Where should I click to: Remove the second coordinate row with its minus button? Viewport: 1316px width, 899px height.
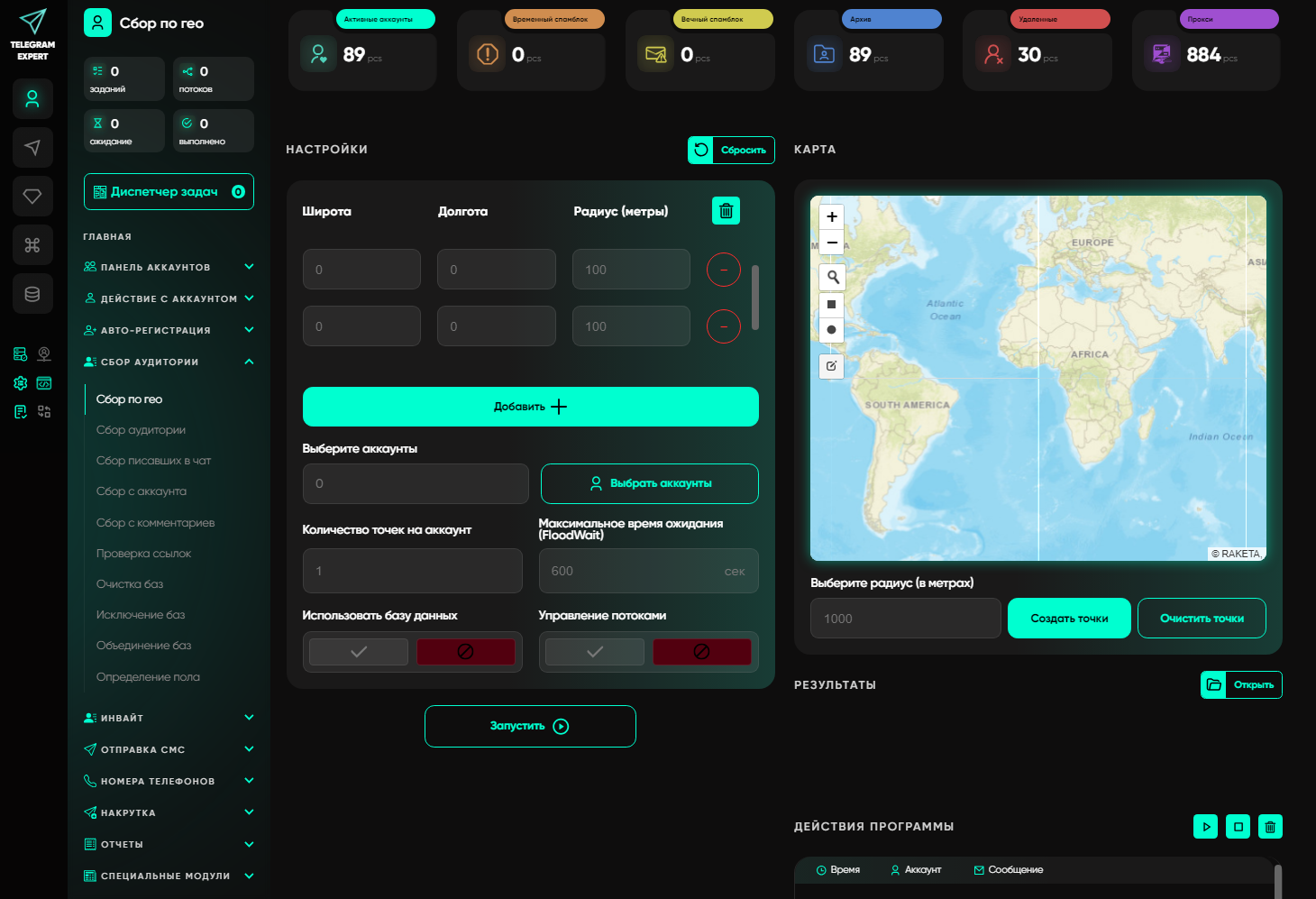[x=724, y=326]
